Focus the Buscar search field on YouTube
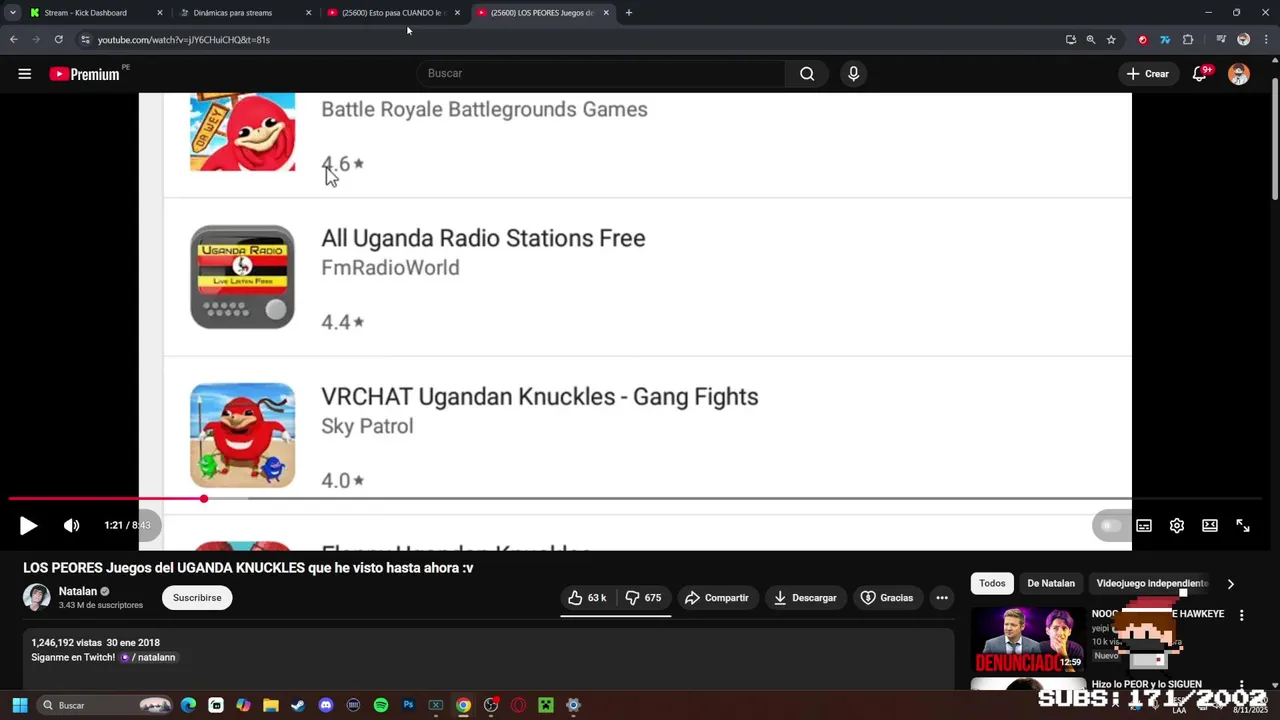Viewport: 1280px width, 720px height. coord(602,73)
